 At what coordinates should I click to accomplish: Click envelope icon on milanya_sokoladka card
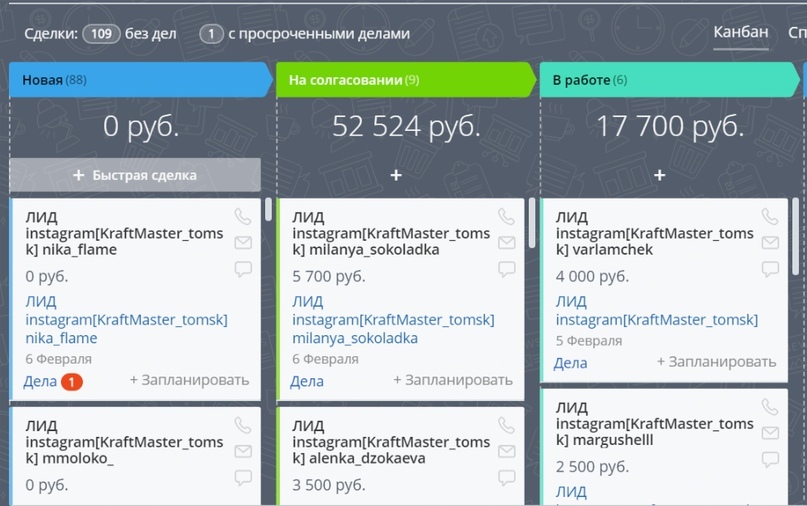pos(506,242)
